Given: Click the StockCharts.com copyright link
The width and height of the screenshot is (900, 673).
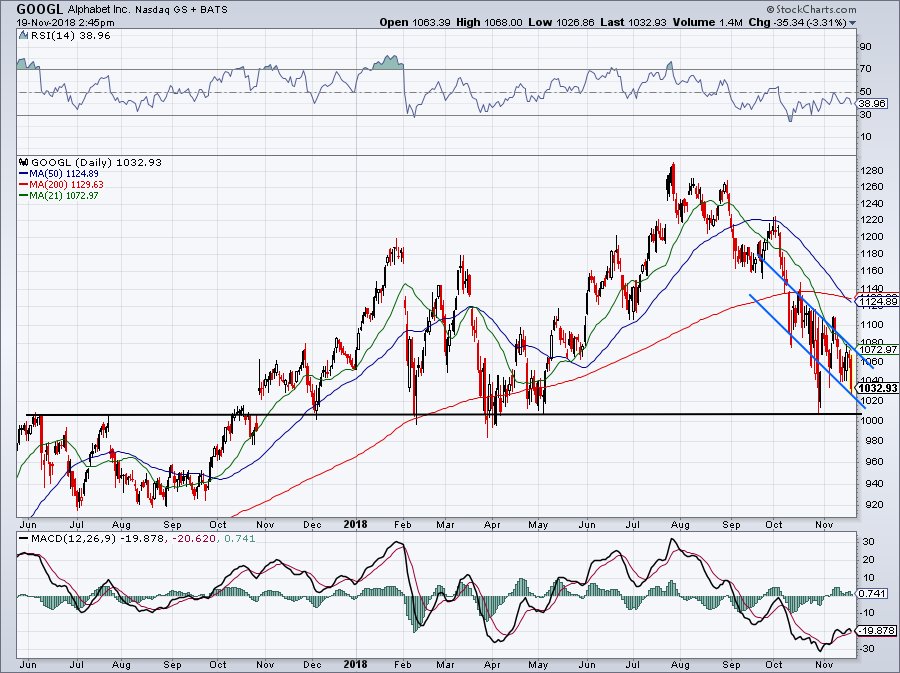Looking at the screenshot, I should click(811, 9).
